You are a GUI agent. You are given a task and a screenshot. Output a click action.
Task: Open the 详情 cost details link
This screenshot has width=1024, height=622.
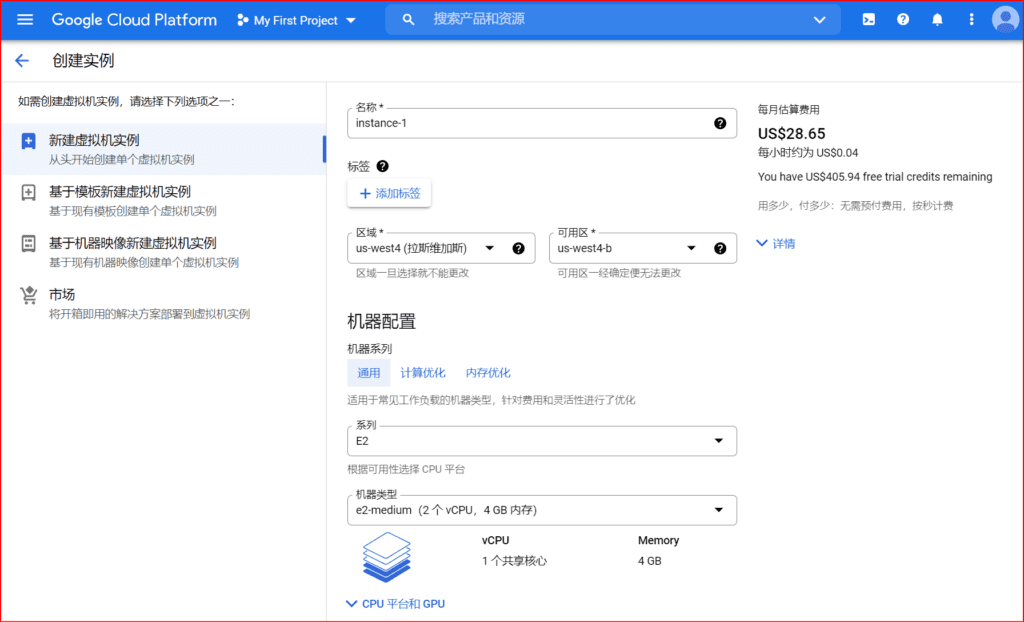click(x=775, y=241)
